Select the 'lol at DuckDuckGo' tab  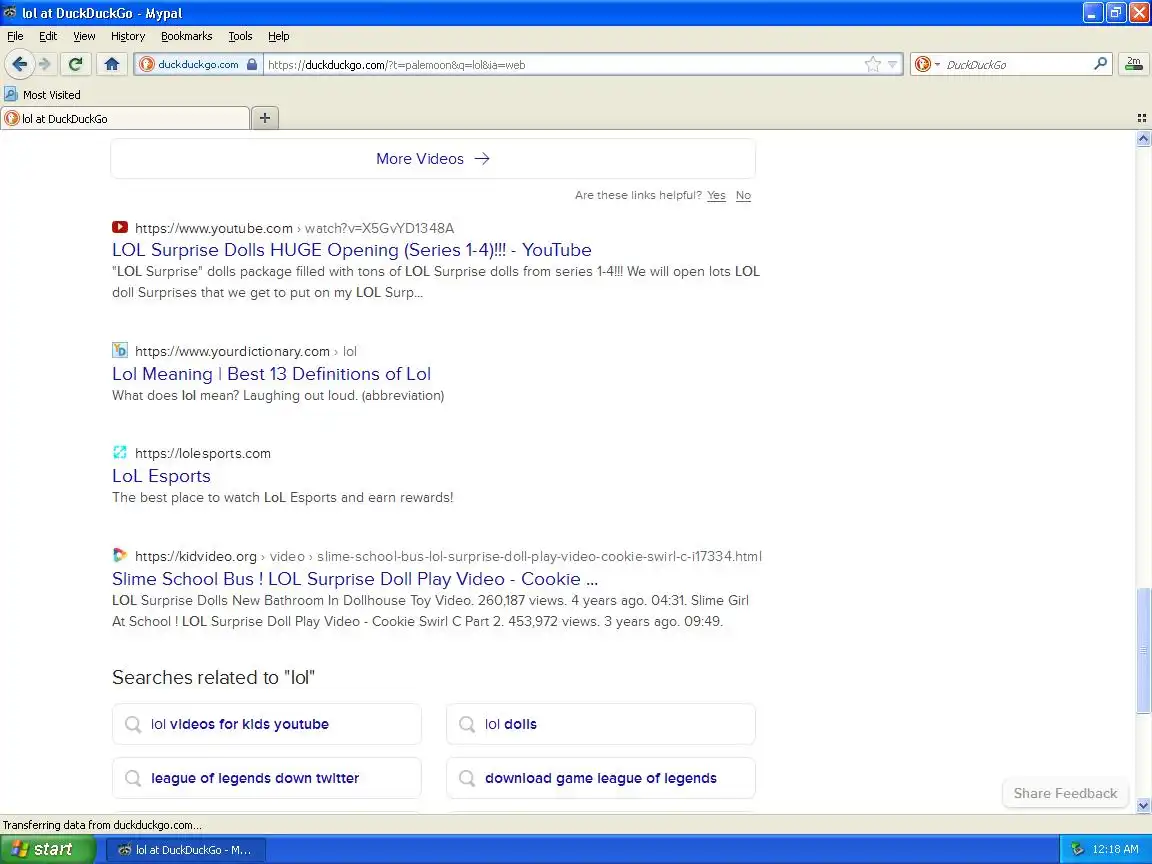pos(125,118)
